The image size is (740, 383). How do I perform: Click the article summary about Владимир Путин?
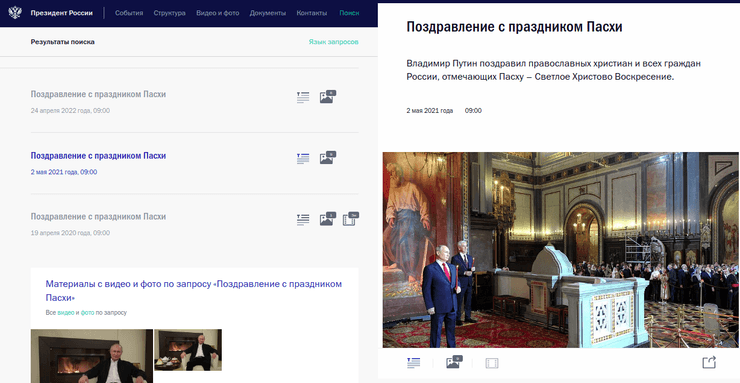555,70
